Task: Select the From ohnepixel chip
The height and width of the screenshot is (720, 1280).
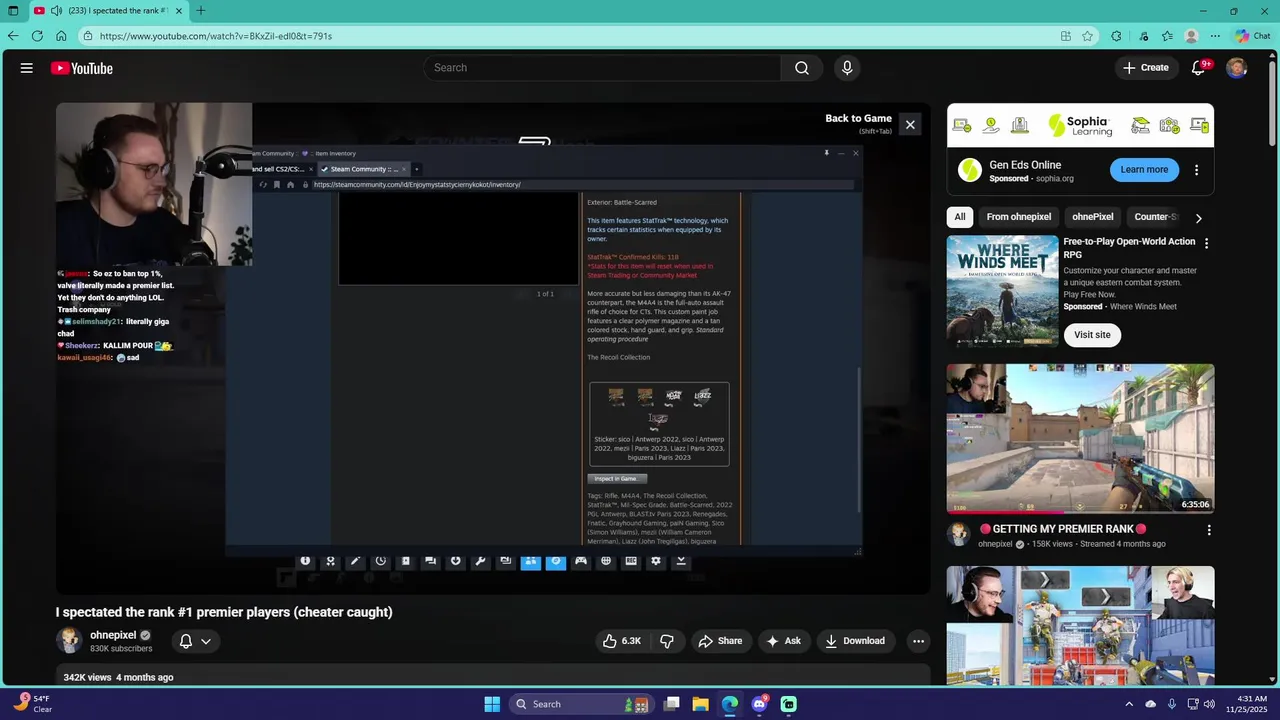Action: click(1019, 217)
